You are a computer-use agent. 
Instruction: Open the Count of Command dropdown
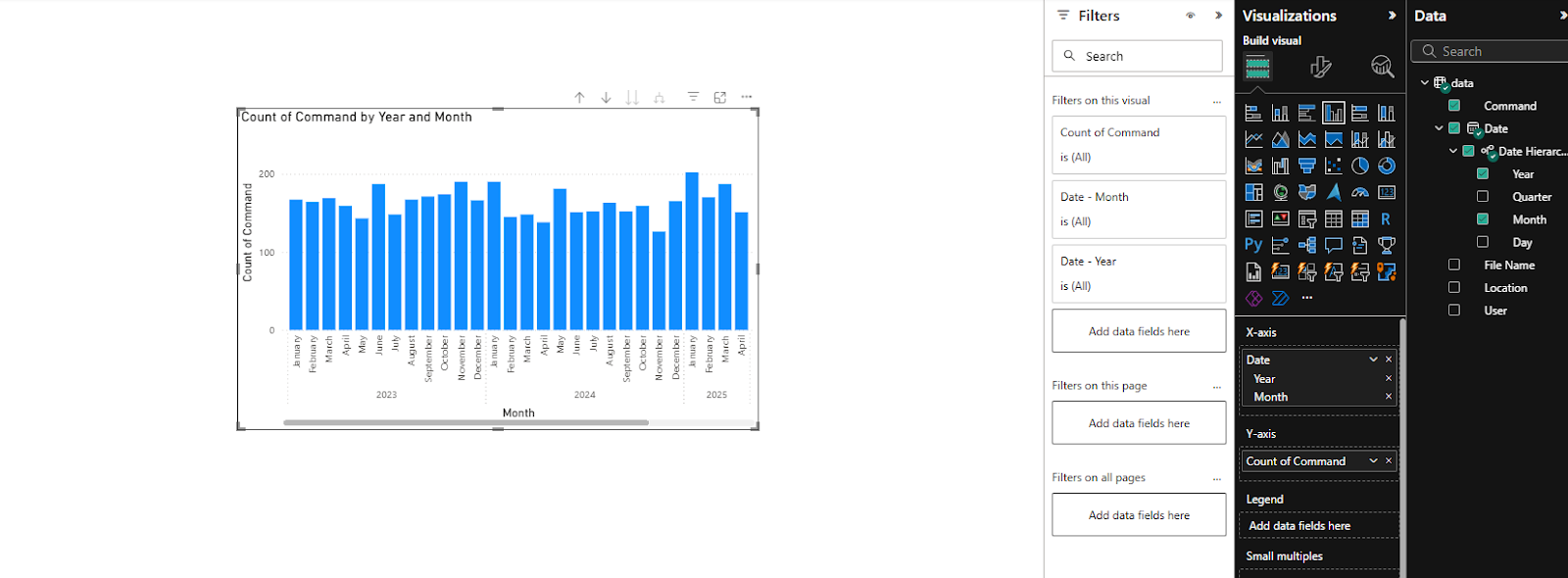point(1373,460)
